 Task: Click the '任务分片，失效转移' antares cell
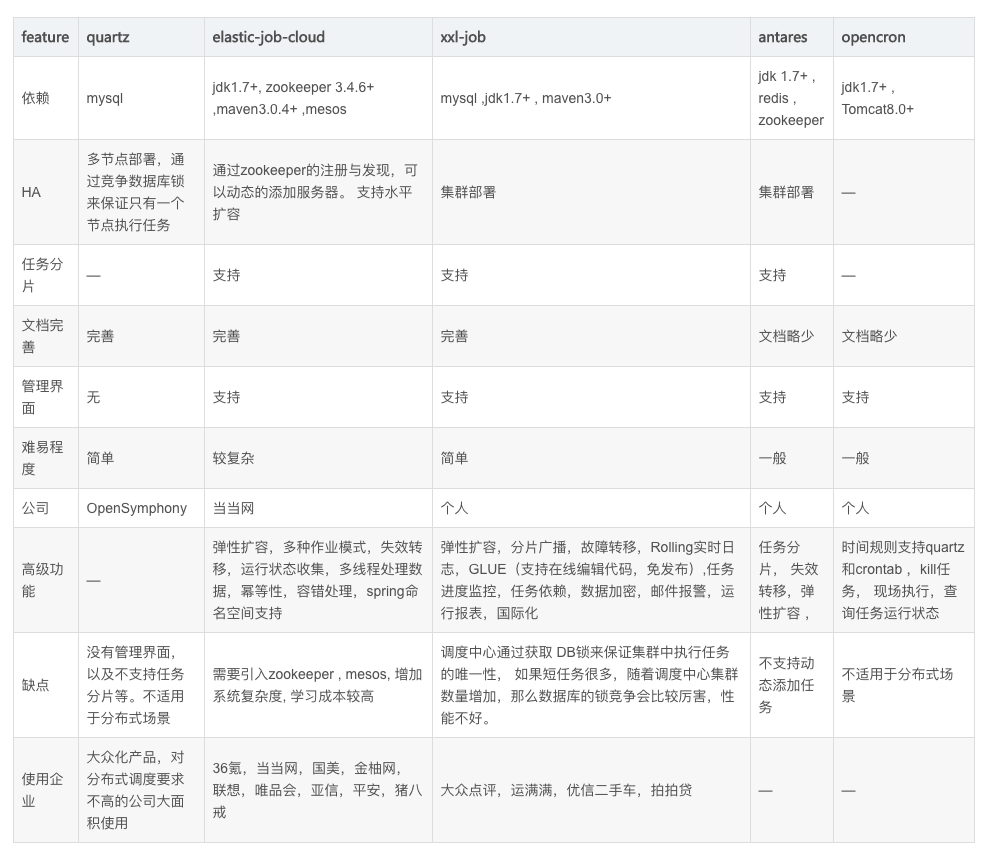[792, 580]
